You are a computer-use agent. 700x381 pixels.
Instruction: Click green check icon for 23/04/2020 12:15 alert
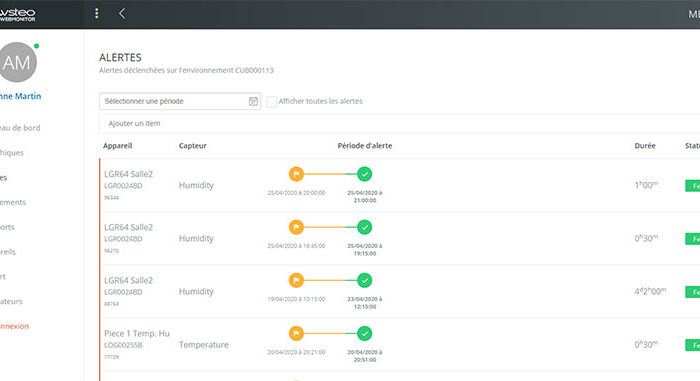364,280
